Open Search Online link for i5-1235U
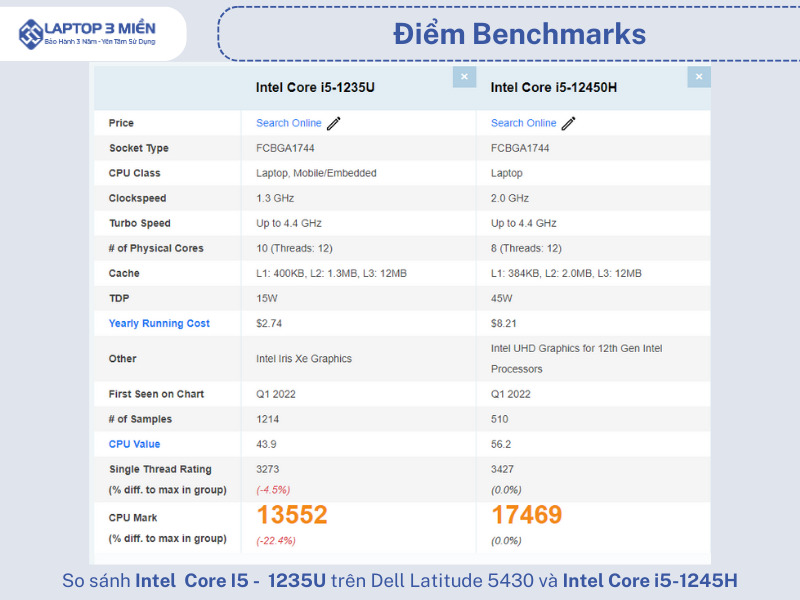Image resolution: width=800 pixels, height=600 pixels. (288, 123)
